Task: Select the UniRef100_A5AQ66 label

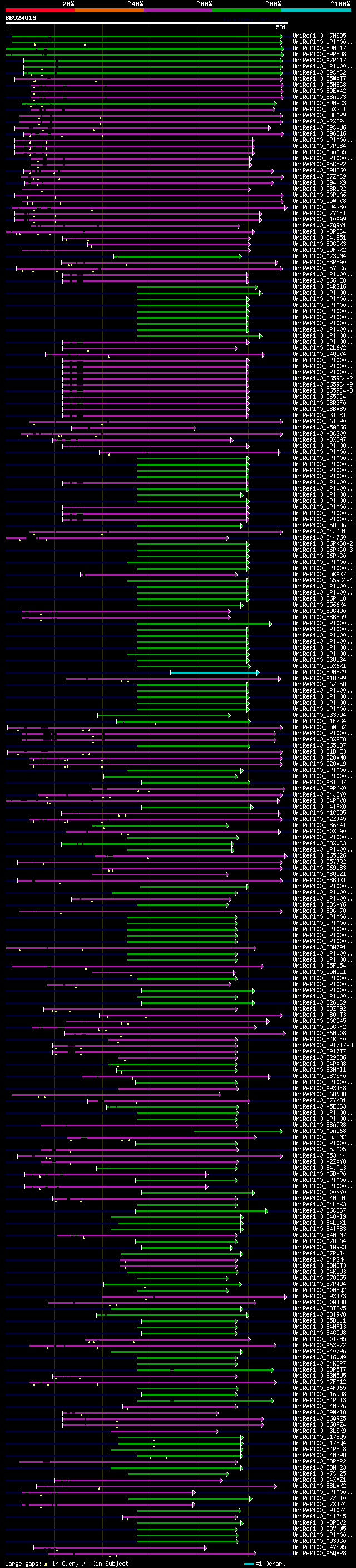Action: pos(319,427)
